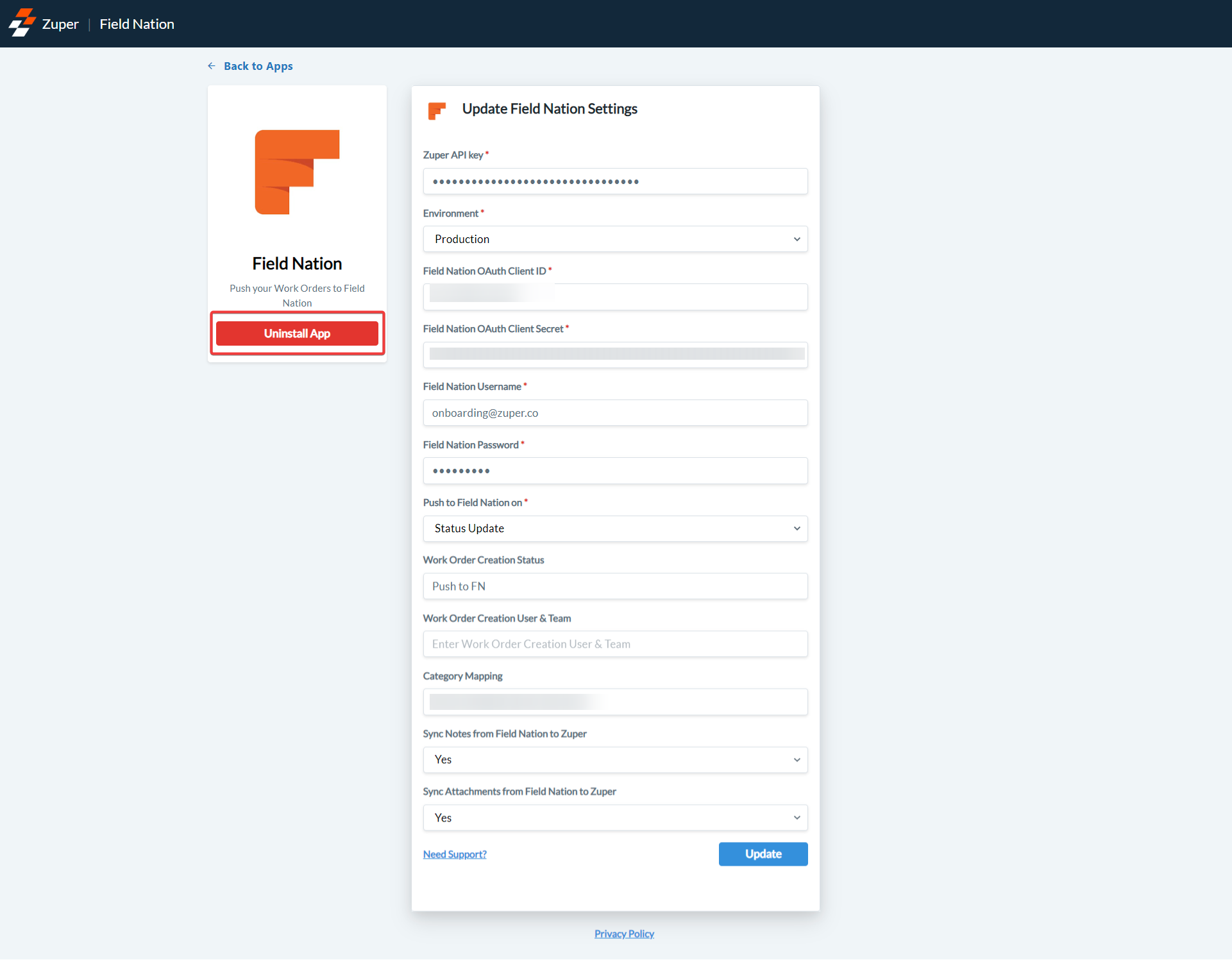Image resolution: width=1232 pixels, height=960 pixels.
Task: Open the Need Support? link
Action: click(x=454, y=854)
